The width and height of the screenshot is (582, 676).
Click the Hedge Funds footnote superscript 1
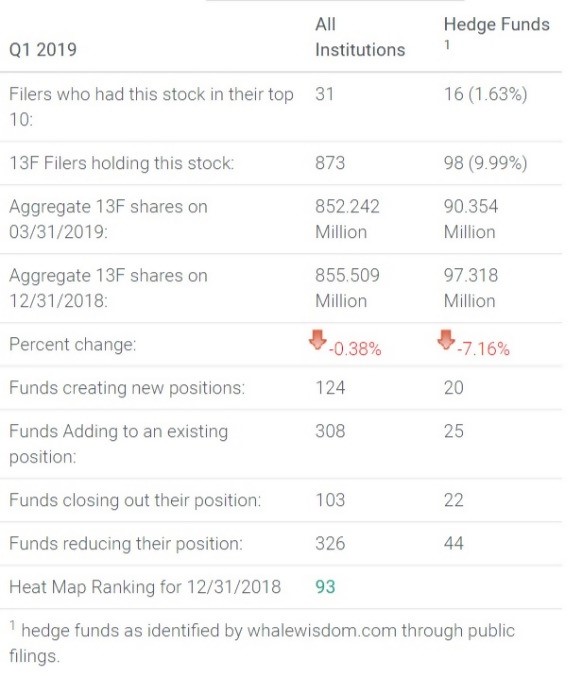click(447, 45)
